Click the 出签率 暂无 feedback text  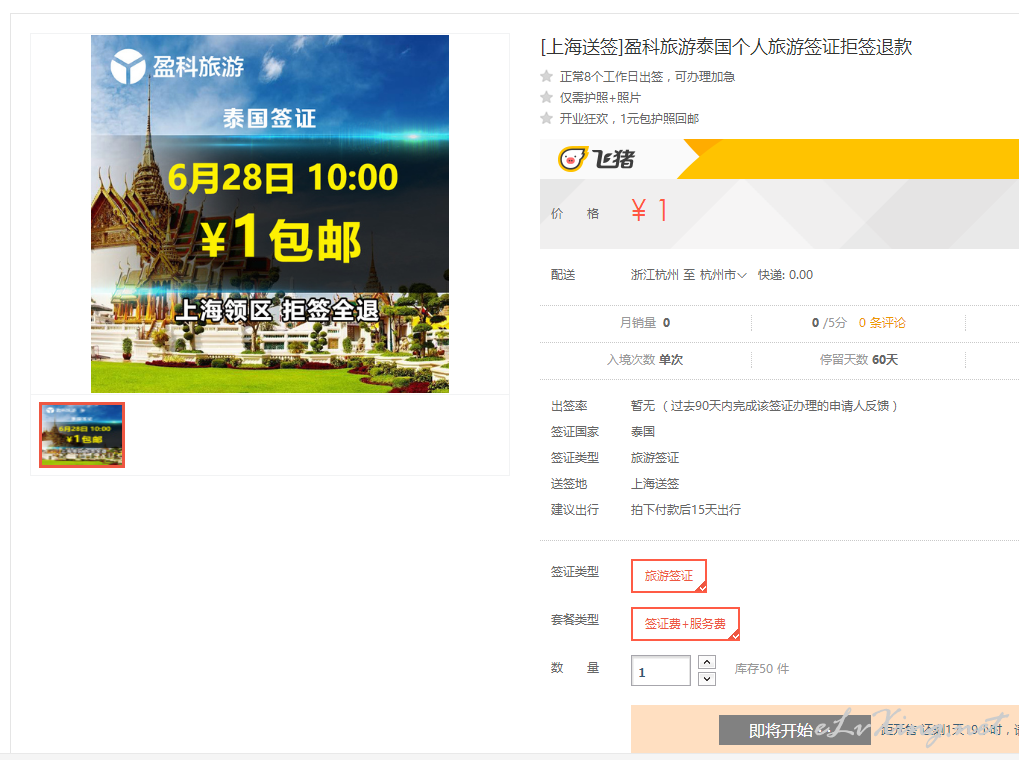pos(764,406)
